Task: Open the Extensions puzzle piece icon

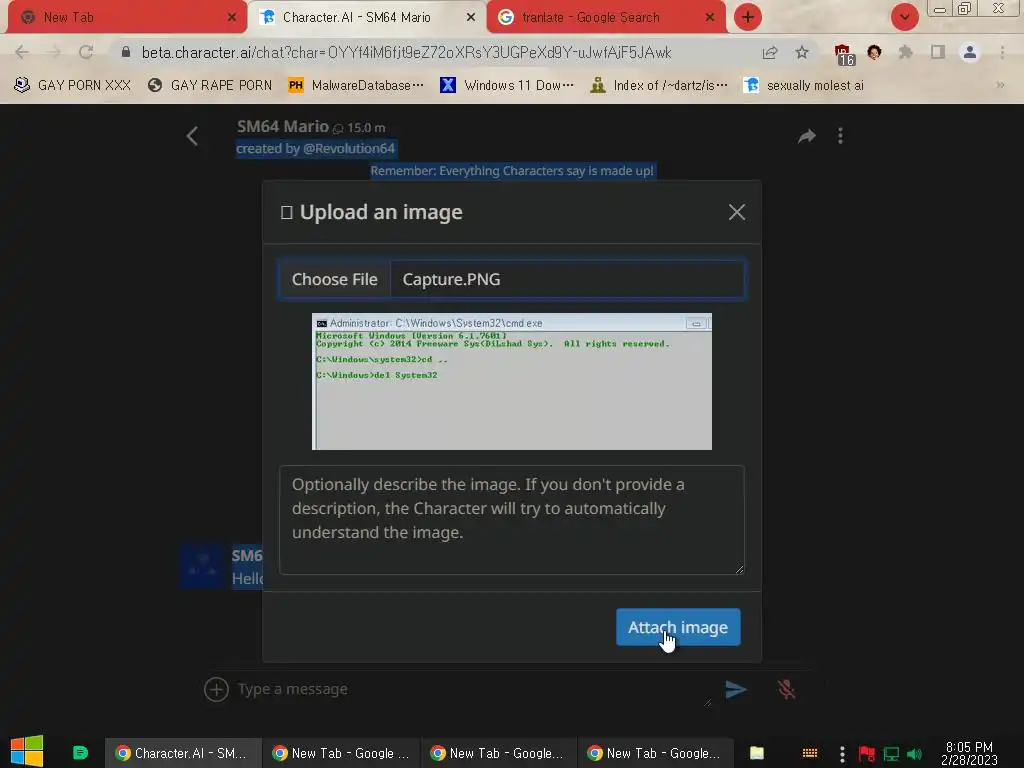Action: [906, 52]
